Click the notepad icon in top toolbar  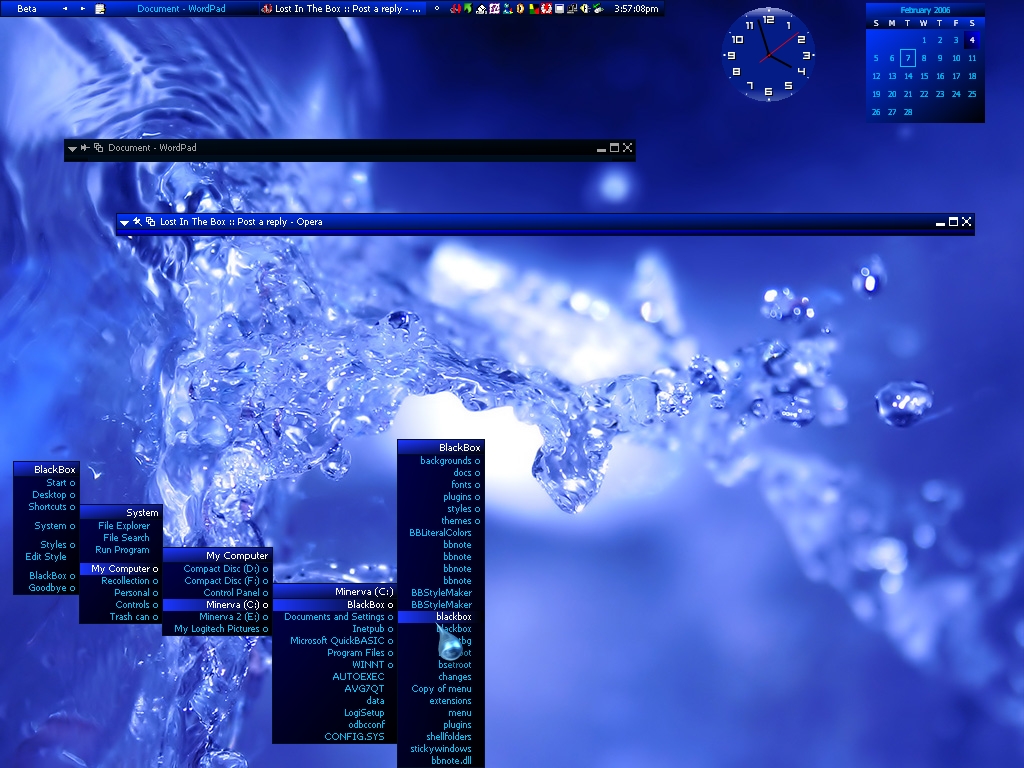coord(100,9)
